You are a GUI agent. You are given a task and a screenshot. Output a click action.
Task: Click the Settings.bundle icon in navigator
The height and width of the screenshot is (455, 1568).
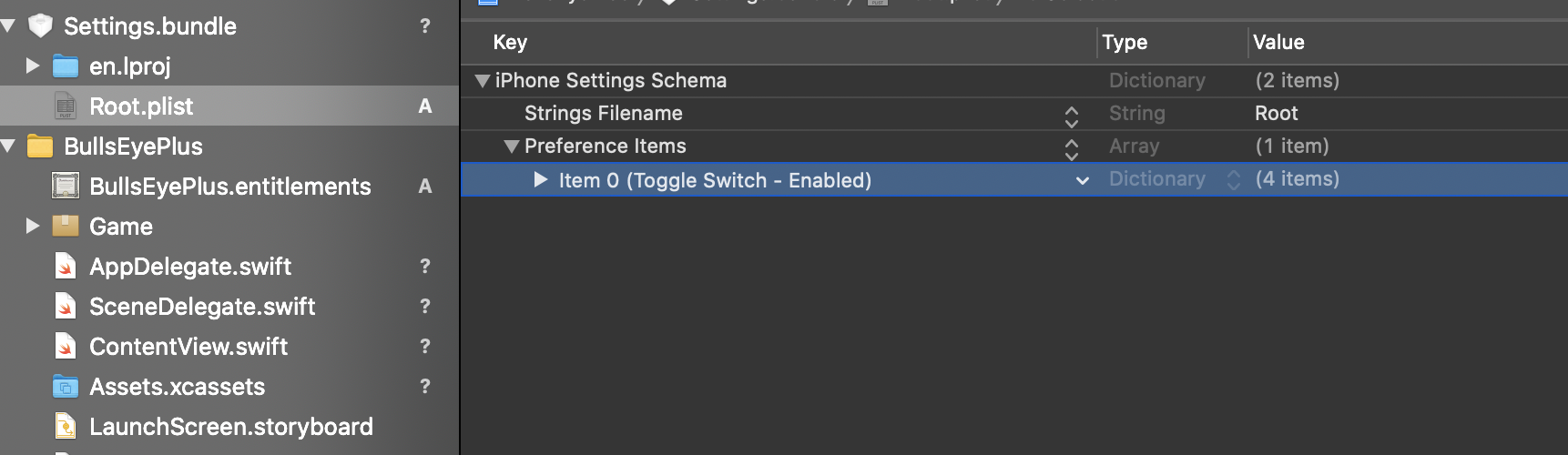[41, 25]
